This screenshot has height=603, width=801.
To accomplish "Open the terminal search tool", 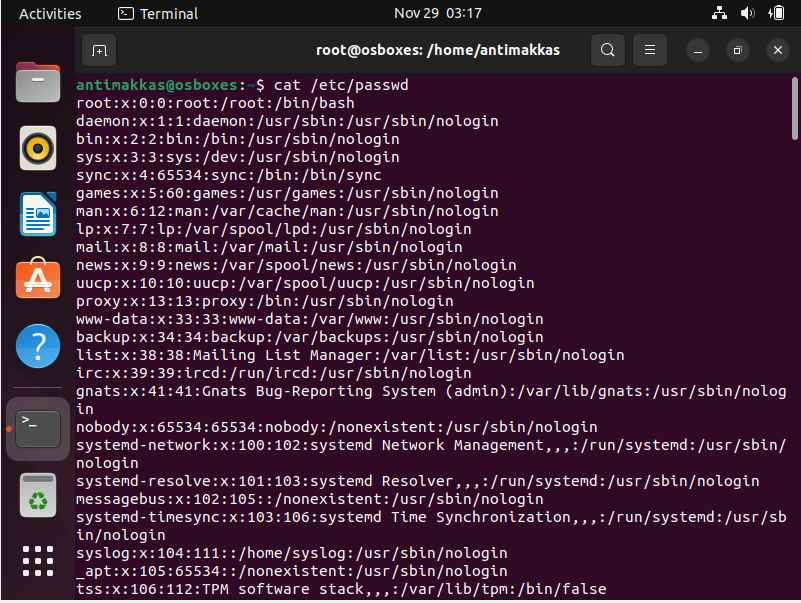I will (607, 50).
